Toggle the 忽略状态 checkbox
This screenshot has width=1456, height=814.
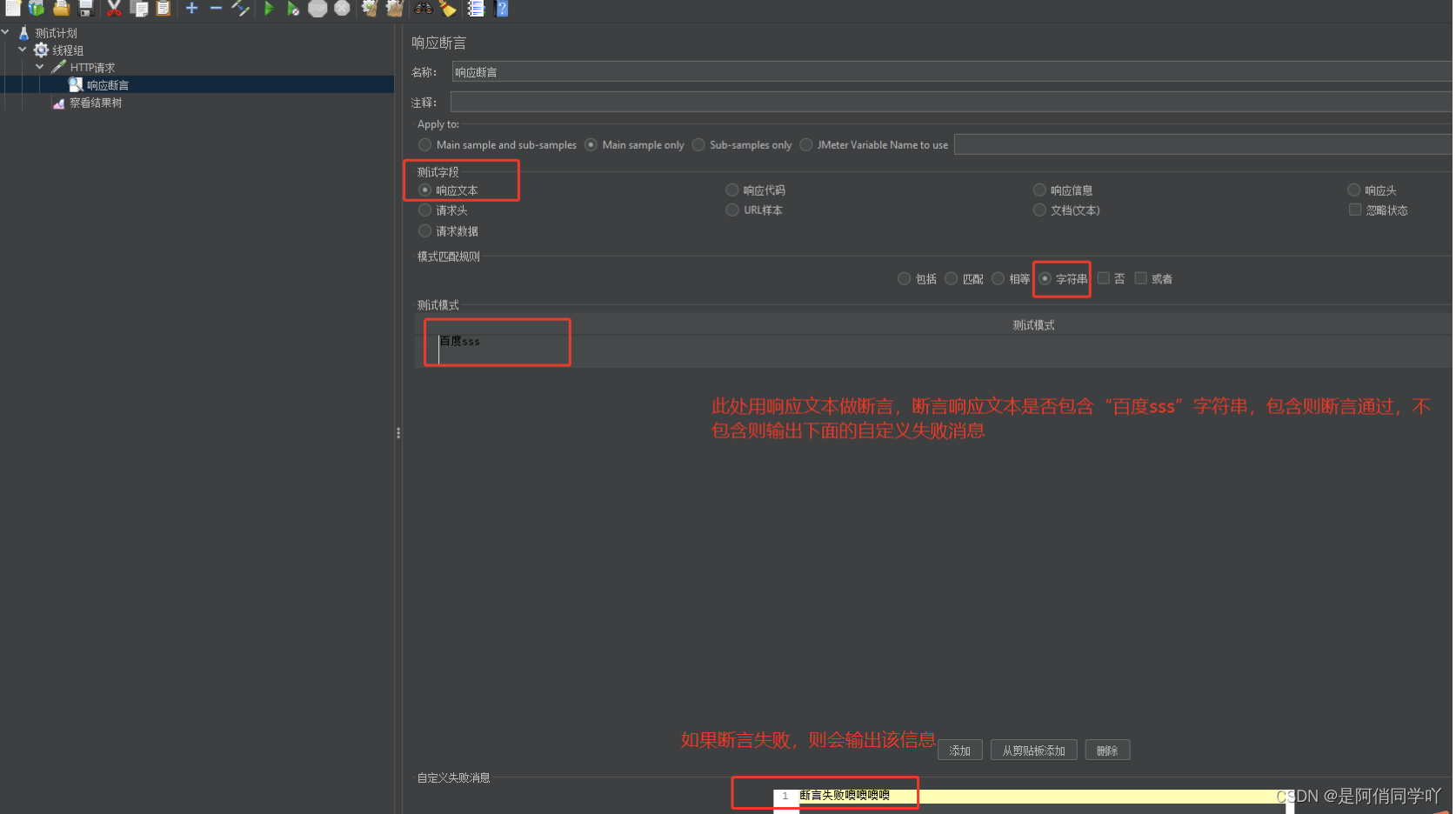point(1355,210)
